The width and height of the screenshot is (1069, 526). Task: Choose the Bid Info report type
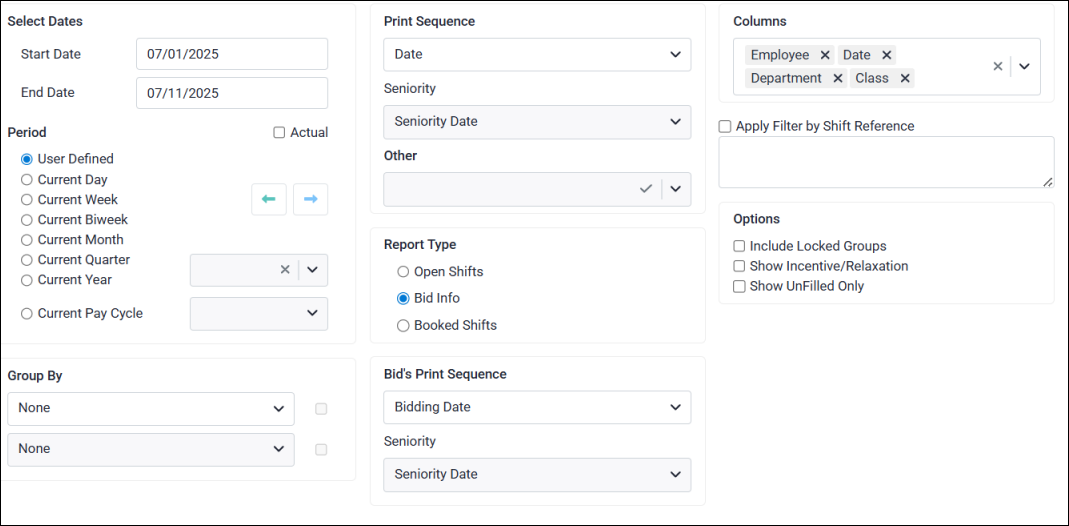click(x=403, y=298)
